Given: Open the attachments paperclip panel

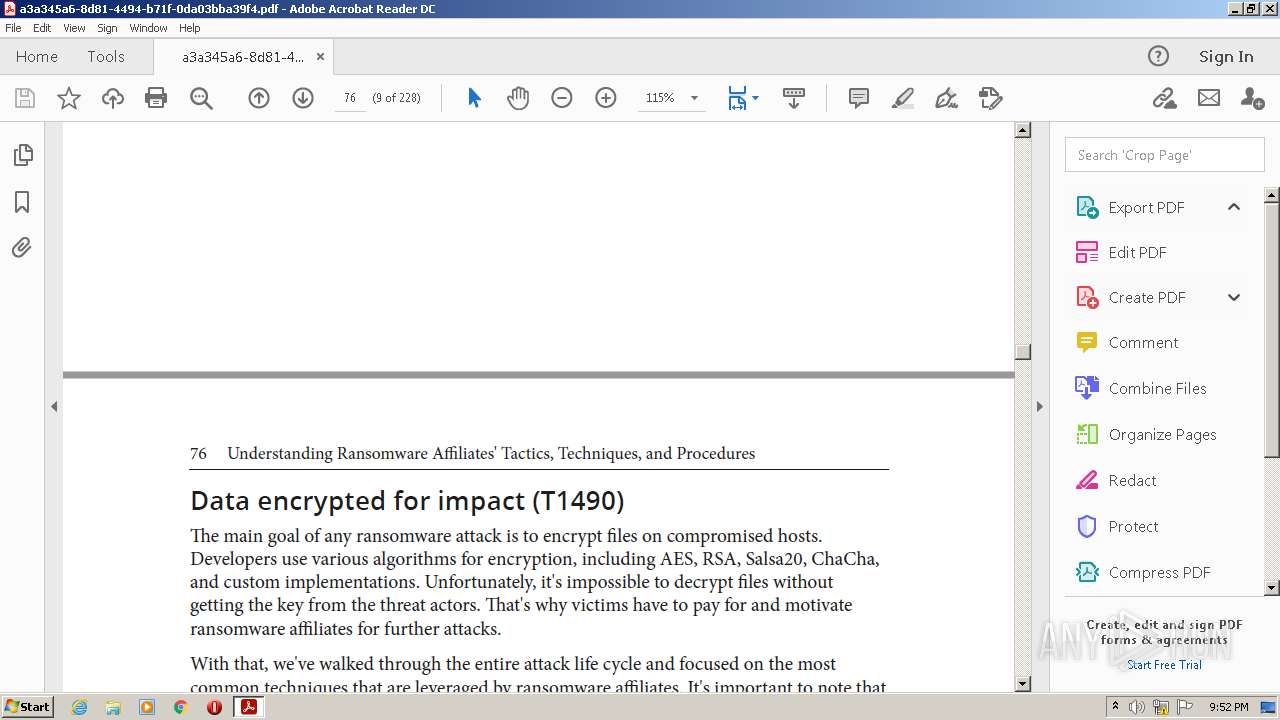Looking at the screenshot, I should (x=22, y=247).
